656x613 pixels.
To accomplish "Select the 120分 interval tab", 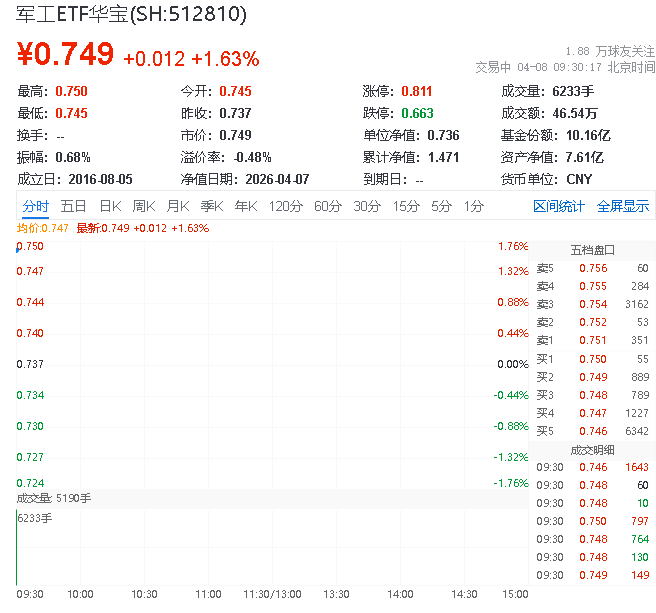I will (x=286, y=206).
